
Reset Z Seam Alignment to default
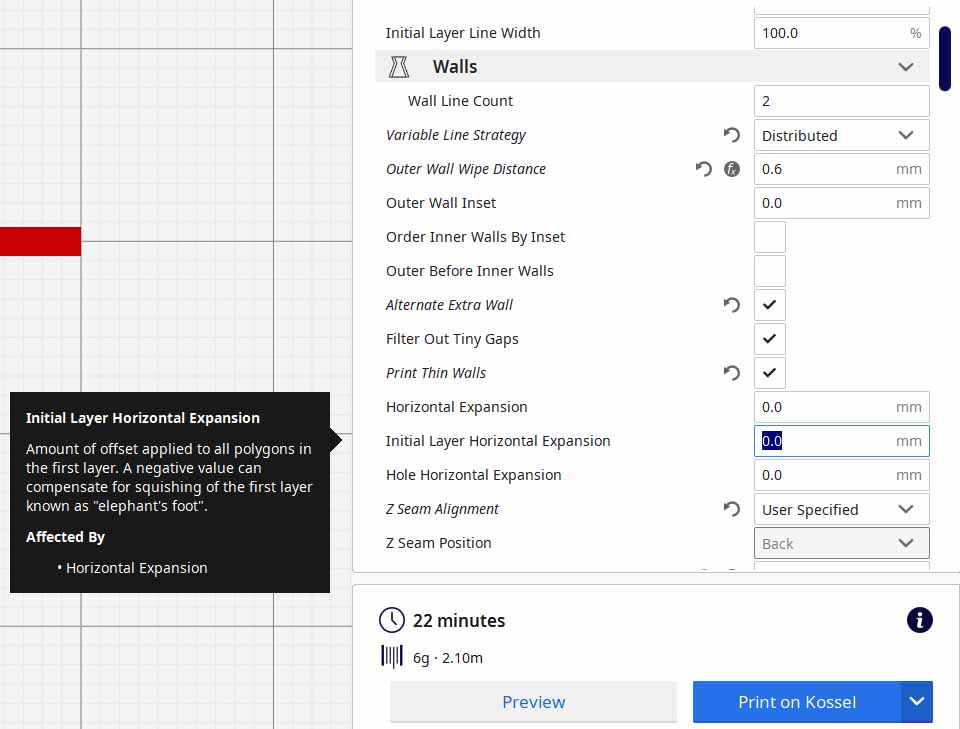click(732, 509)
